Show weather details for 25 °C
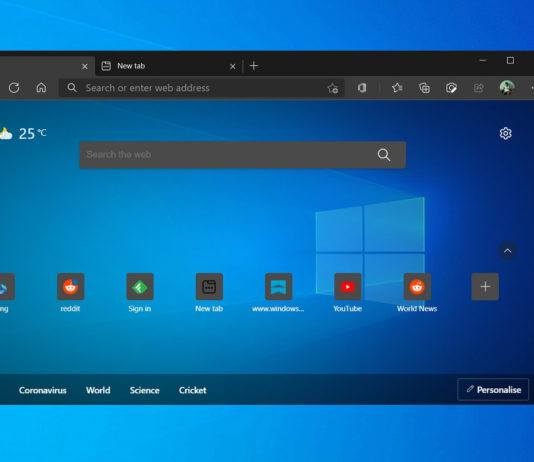The image size is (534, 462). tap(23, 133)
